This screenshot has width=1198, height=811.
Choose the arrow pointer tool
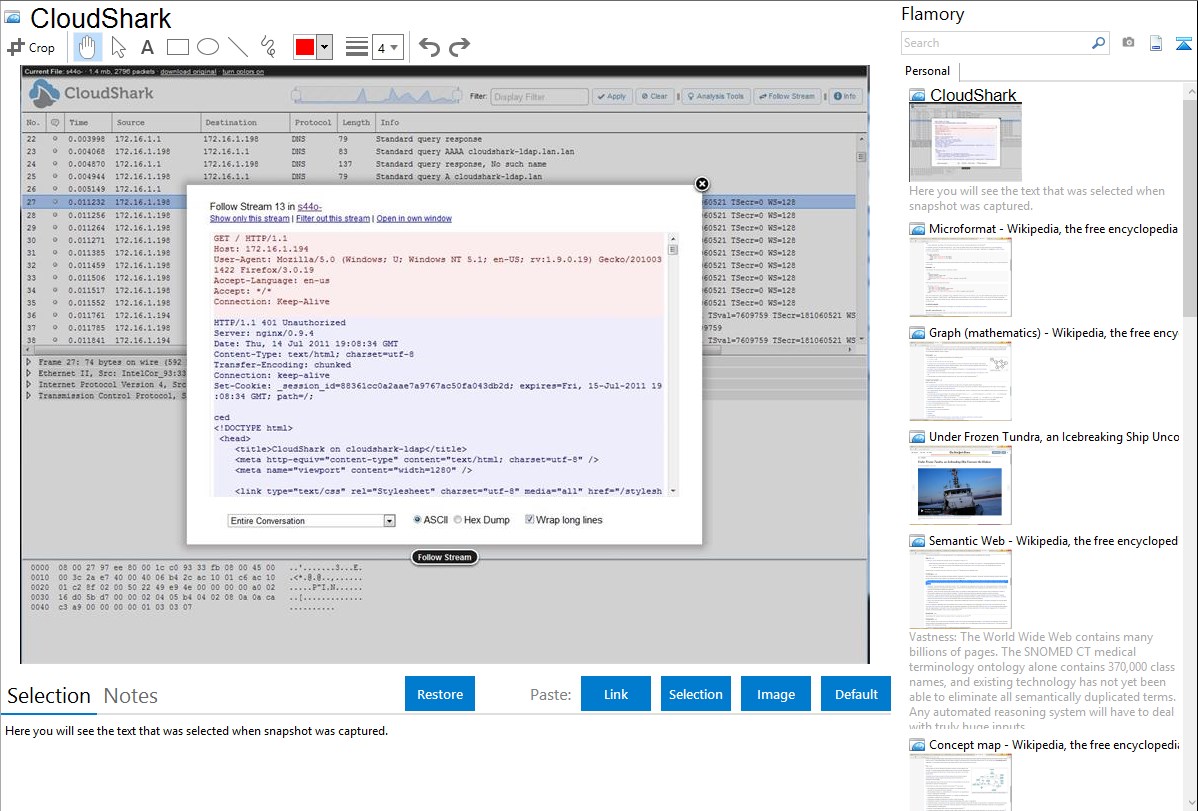[118, 47]
